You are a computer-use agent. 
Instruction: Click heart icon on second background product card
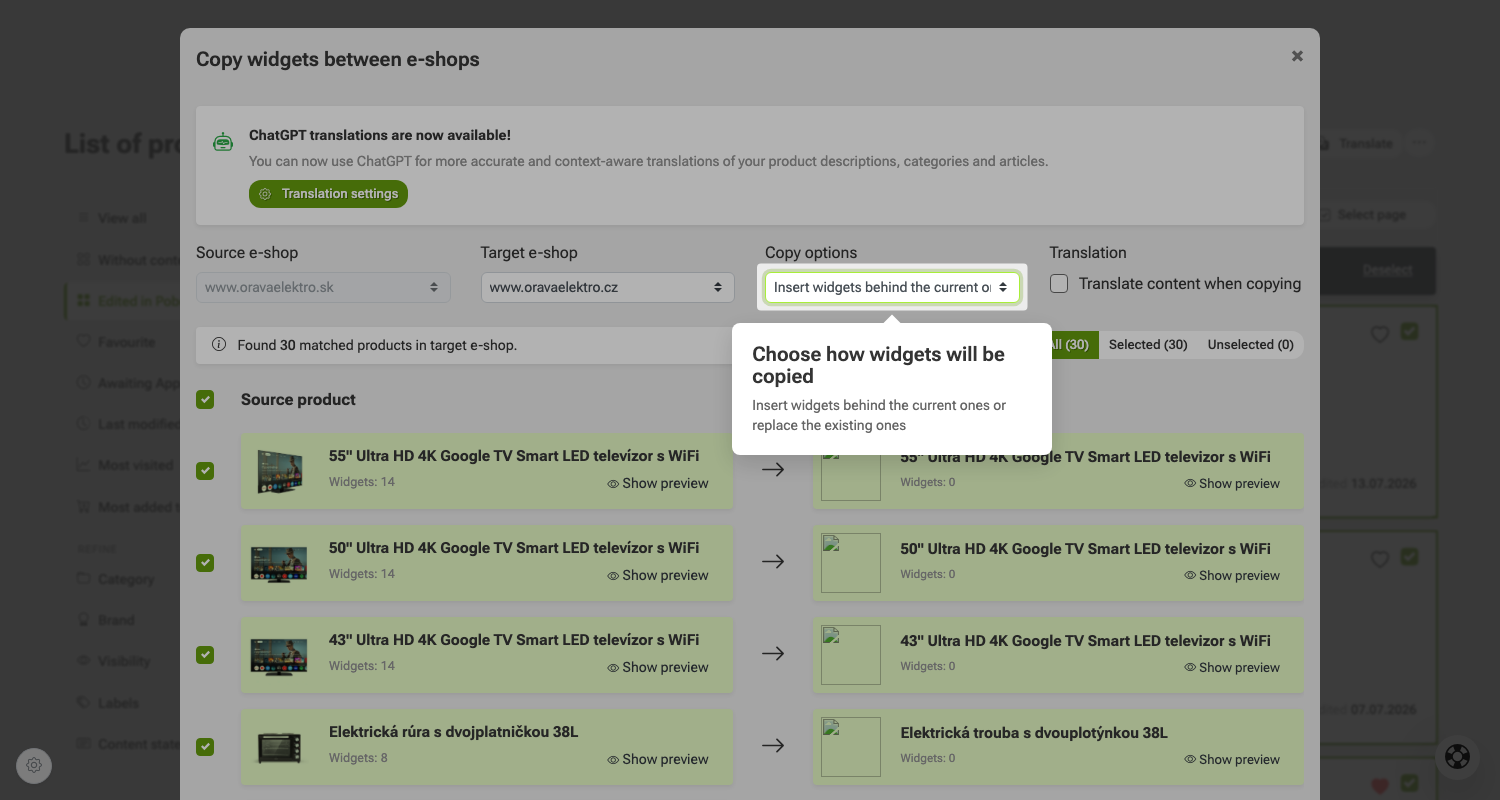(1380, 559)
